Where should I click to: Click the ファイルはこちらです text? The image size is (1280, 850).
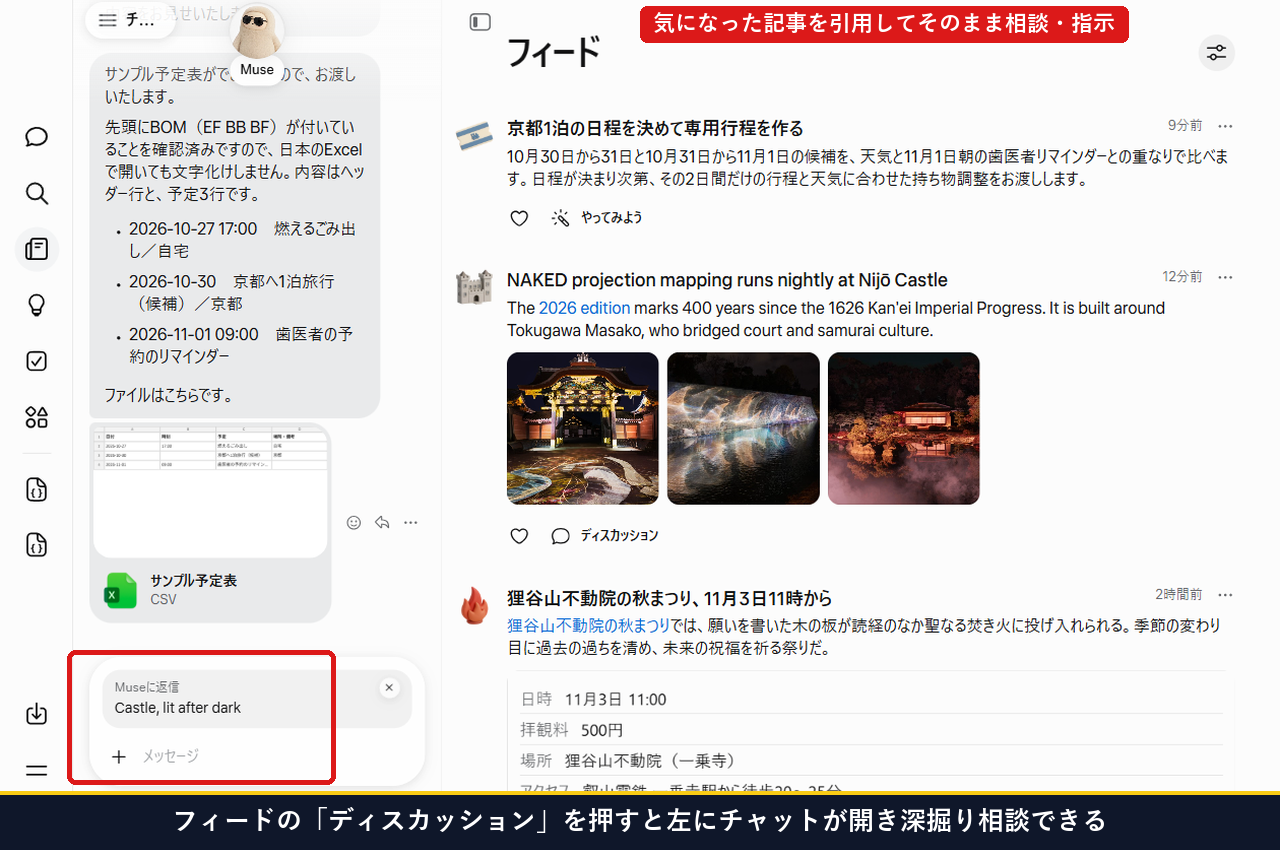[169, 395]
